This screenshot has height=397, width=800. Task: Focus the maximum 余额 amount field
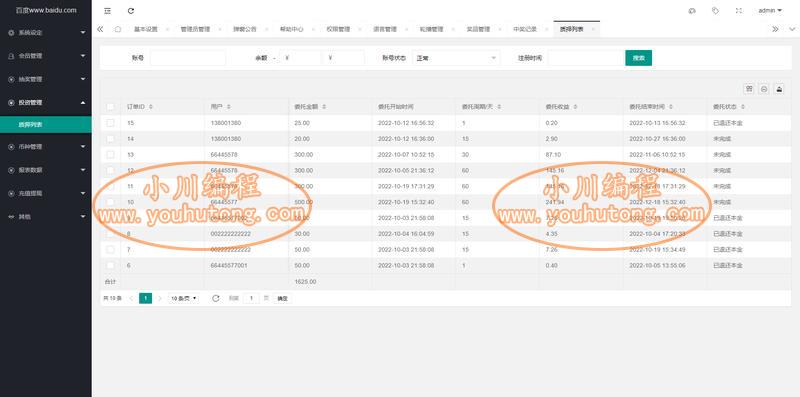click(344, 58)
